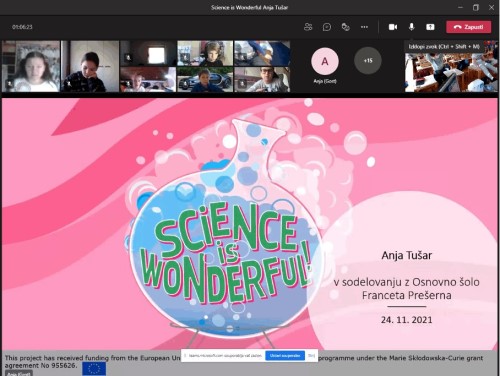Mute the microphone

pyautogui.click(x=412, y=27)
